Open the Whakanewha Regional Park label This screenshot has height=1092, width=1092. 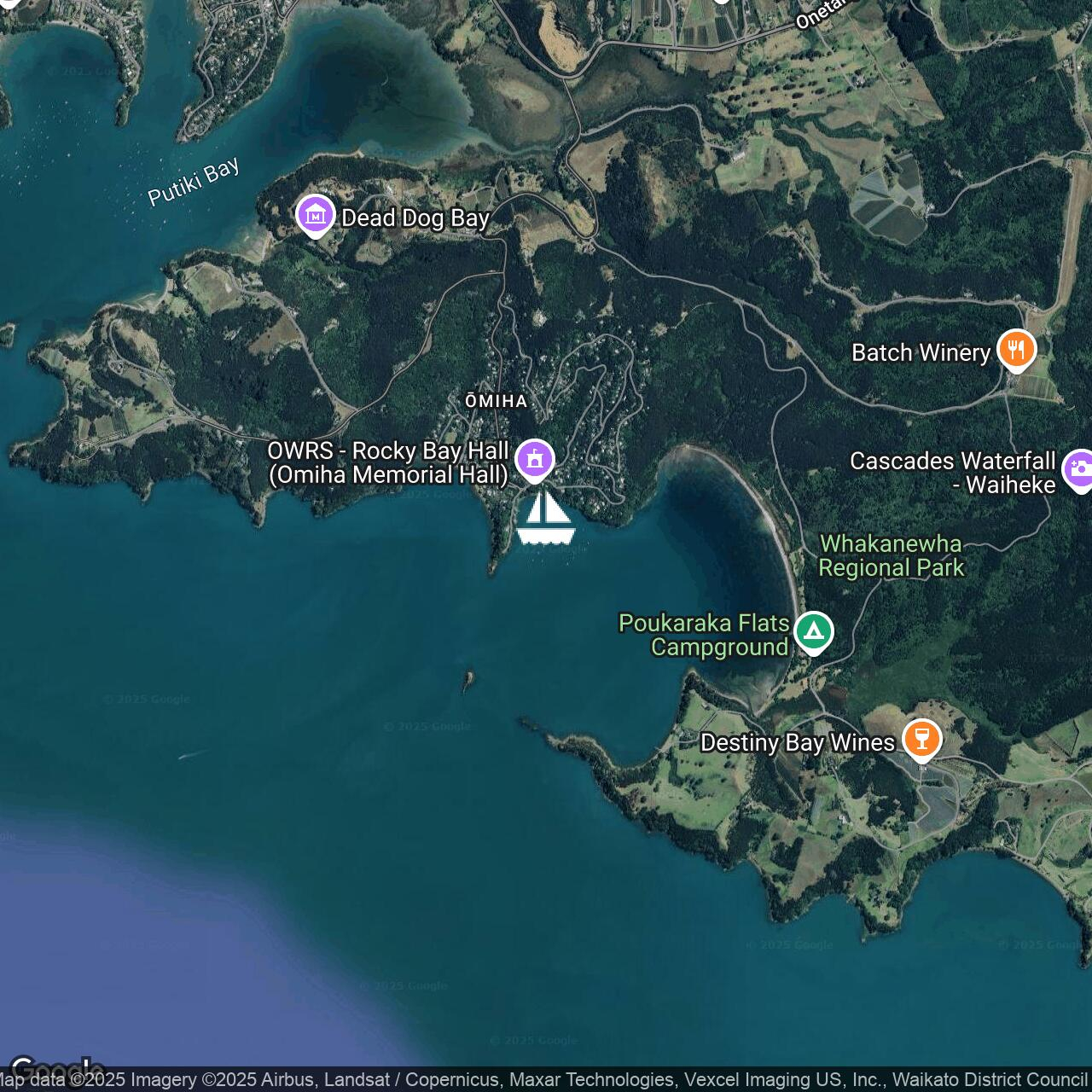[891, 555]
